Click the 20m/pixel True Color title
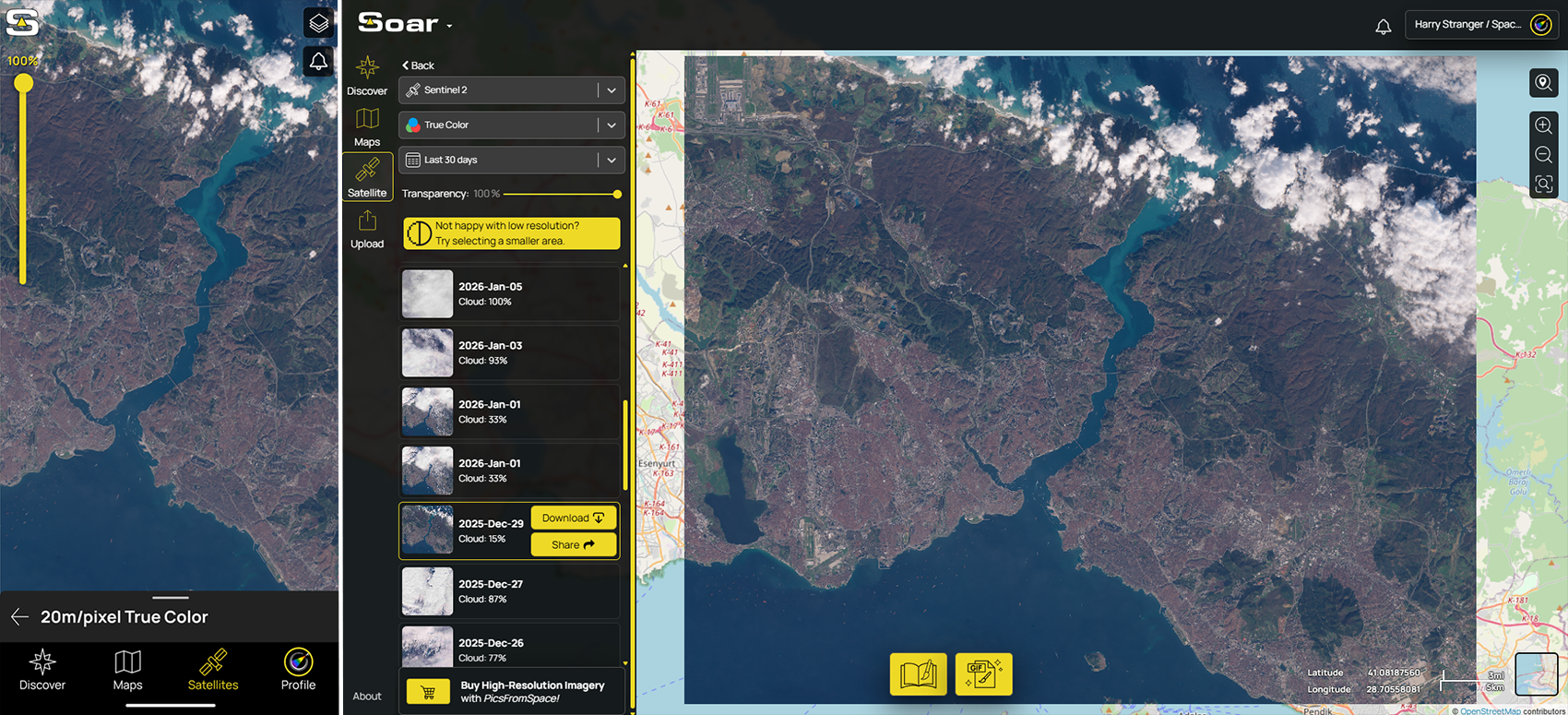This screenshot has width=1568, height=715. coord(125,616)
